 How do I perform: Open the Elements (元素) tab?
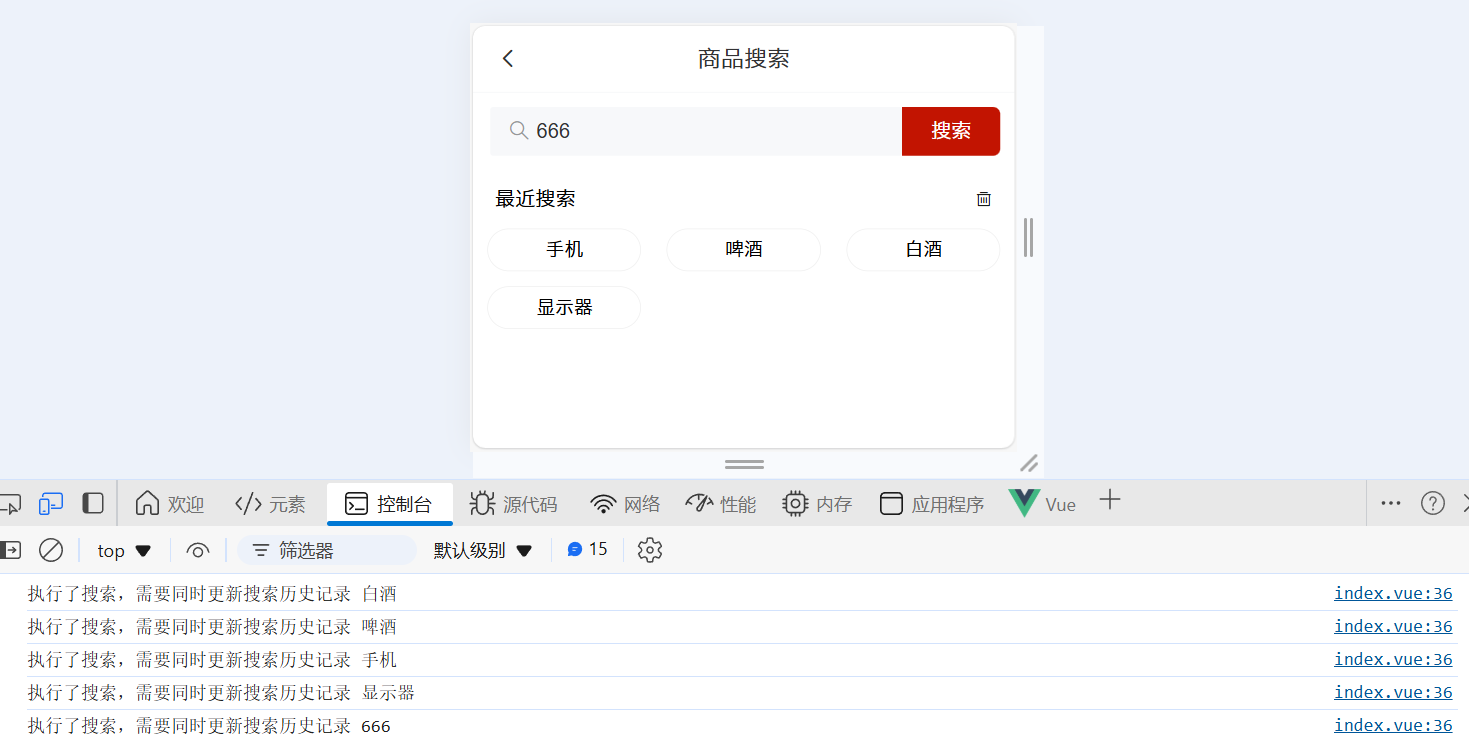270,504
